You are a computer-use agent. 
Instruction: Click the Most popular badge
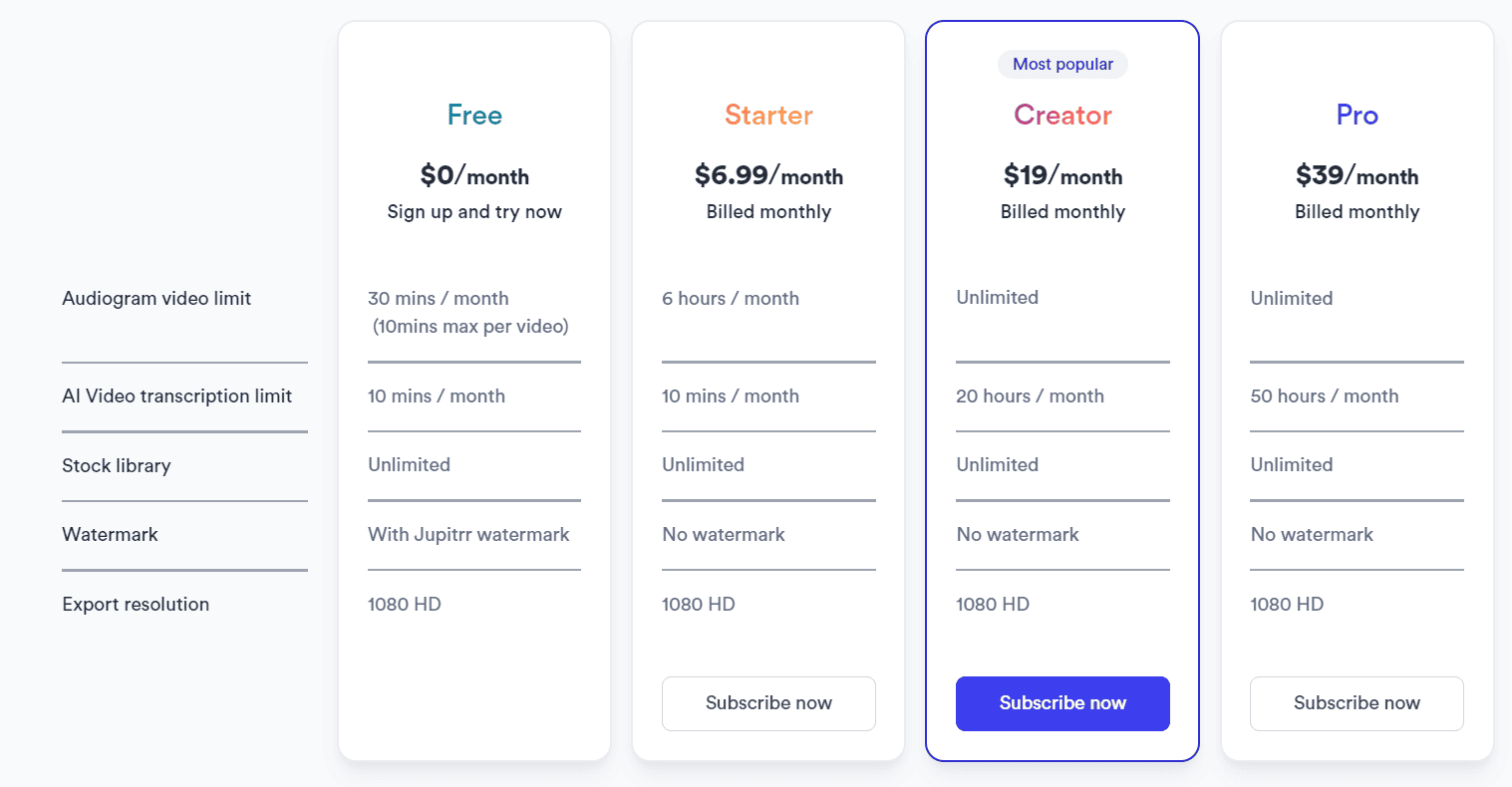[x=1062, y=64]
